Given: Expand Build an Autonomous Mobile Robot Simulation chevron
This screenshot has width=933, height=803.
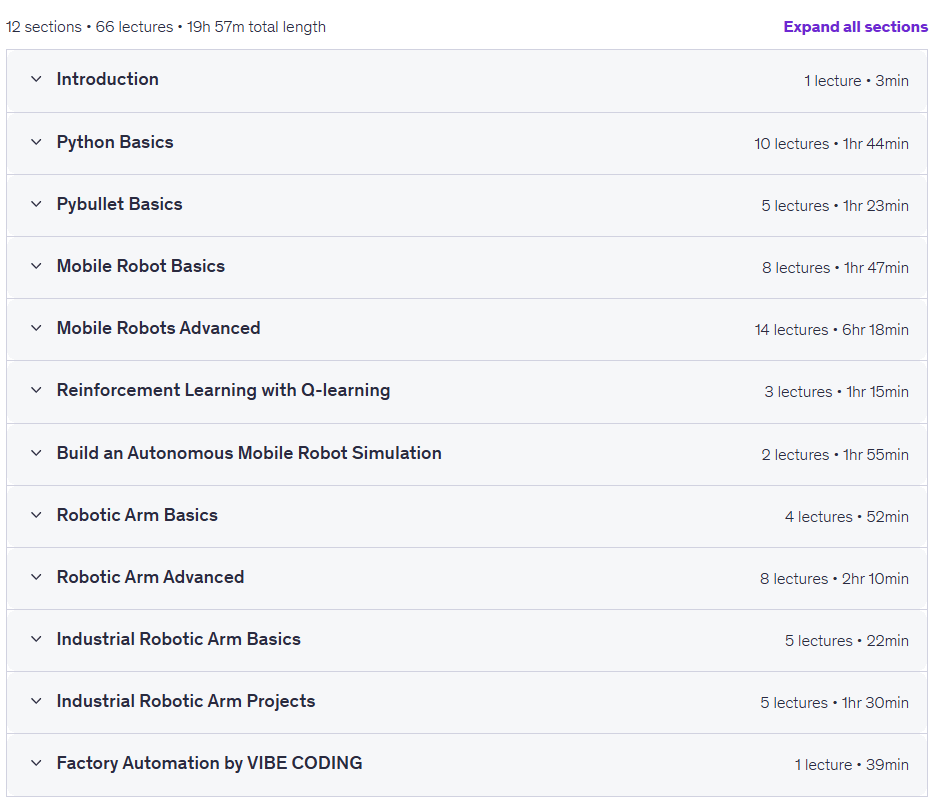Looking at the screenshot, I should click(36, 453).
